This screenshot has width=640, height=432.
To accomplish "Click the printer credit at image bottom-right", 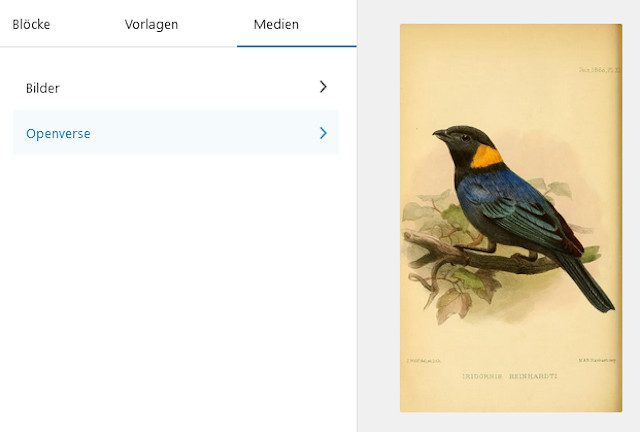I will pyautogui.click(x=597, y=360).
